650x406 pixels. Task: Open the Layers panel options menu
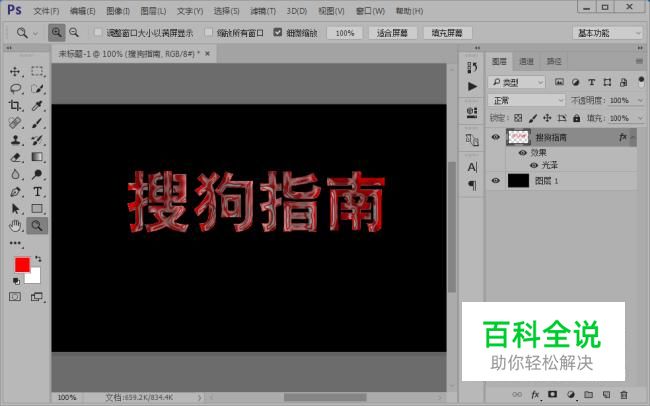click(x=639, y=61)
